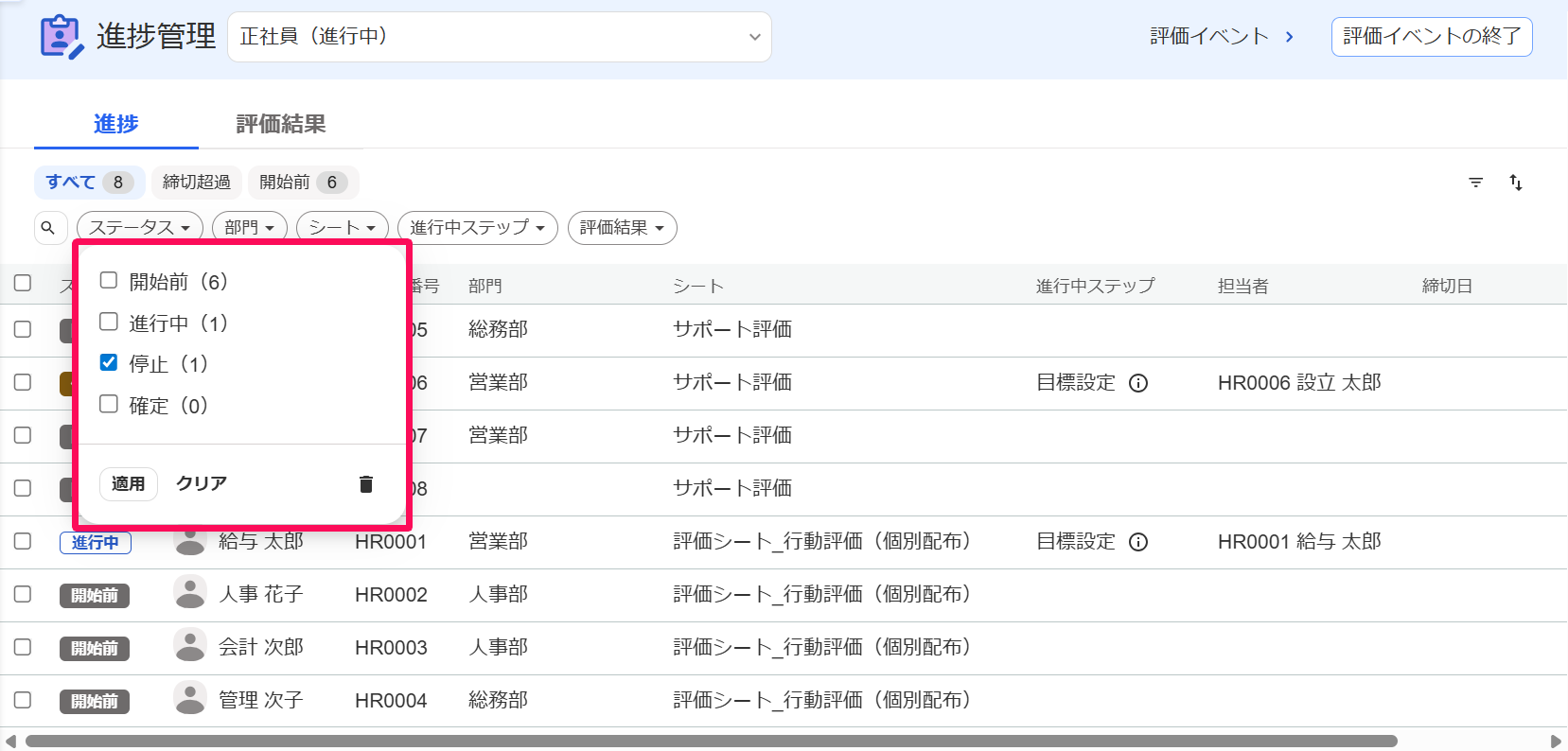Image resolution: width=1568 pixels, height=751 pixels.
Task: Check the 進行中 (1) filter option
Action: pos(109,322)
